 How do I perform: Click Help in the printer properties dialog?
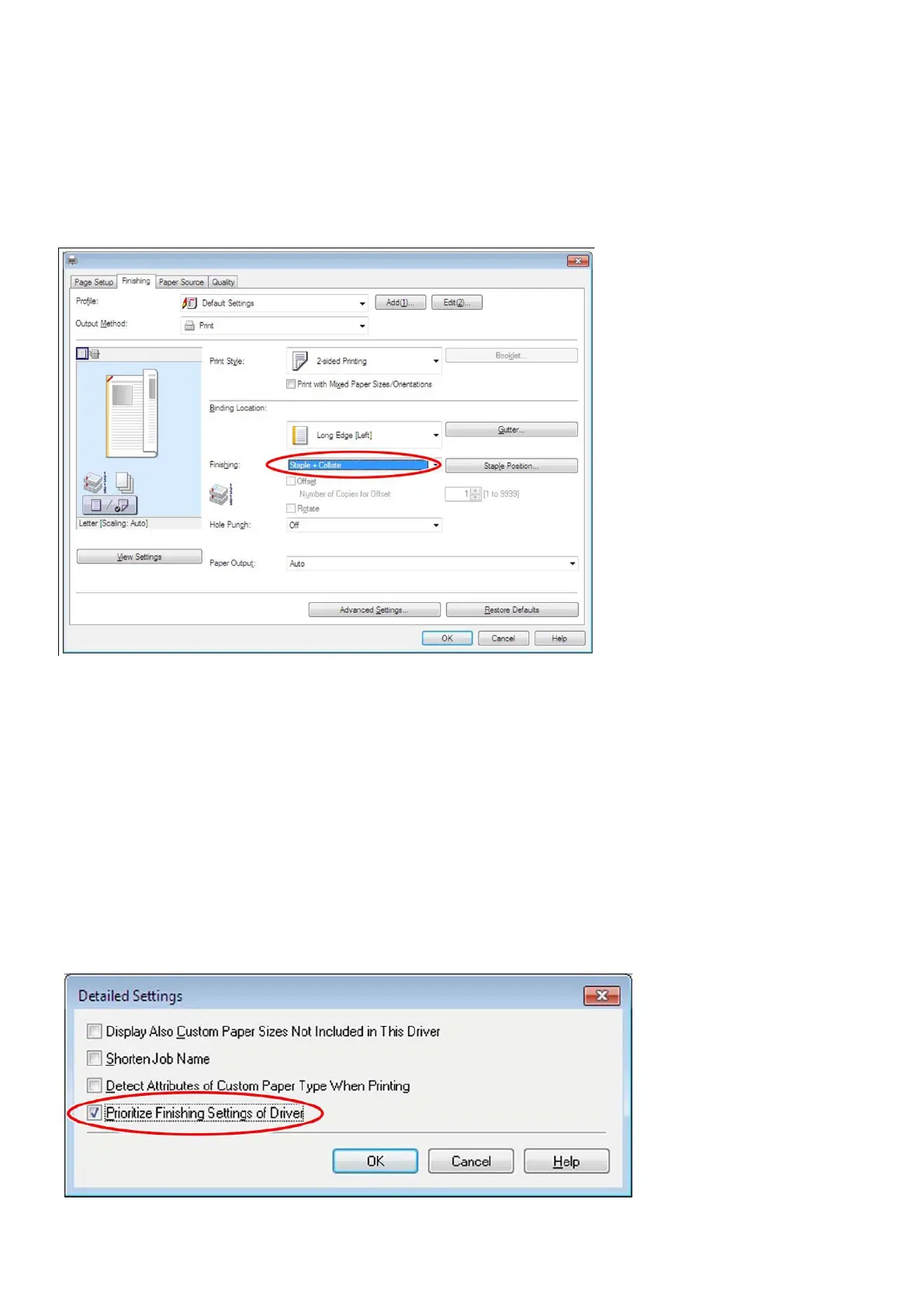click(559, 639)
